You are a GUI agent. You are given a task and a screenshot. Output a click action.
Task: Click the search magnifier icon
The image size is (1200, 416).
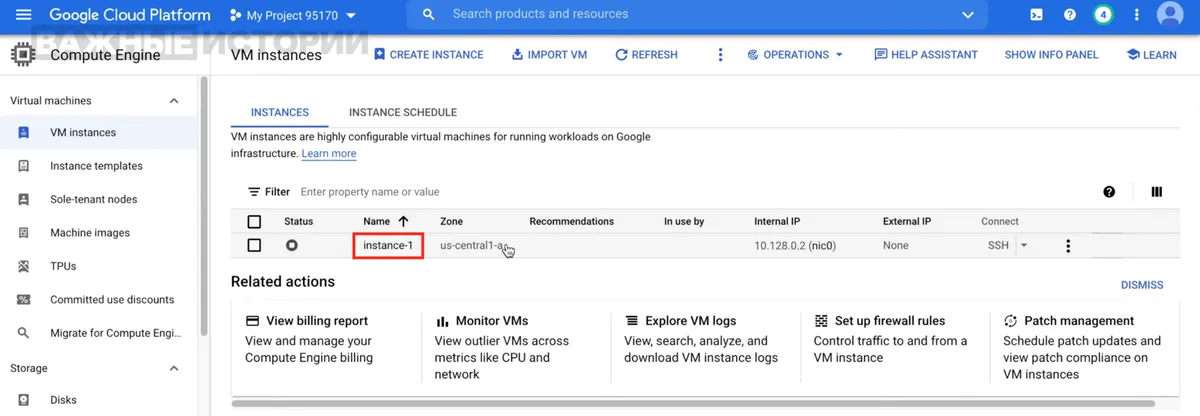[429, 15]
